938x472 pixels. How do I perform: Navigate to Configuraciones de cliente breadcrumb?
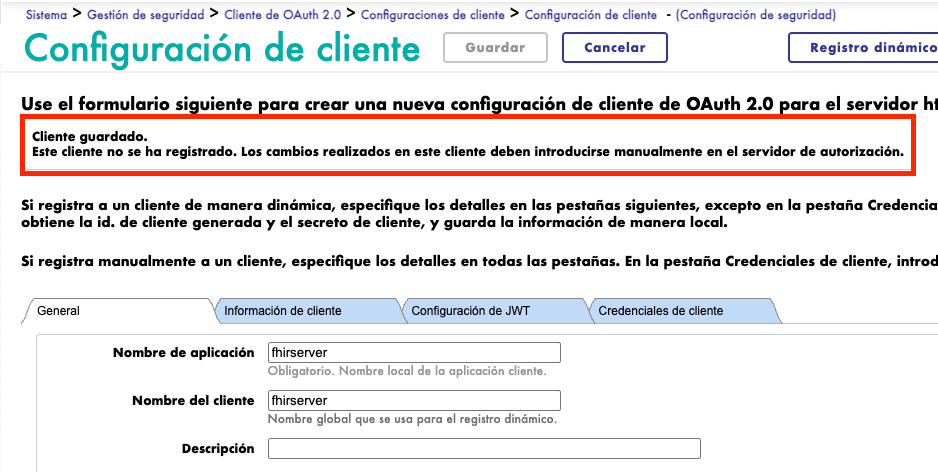[433, 15]
